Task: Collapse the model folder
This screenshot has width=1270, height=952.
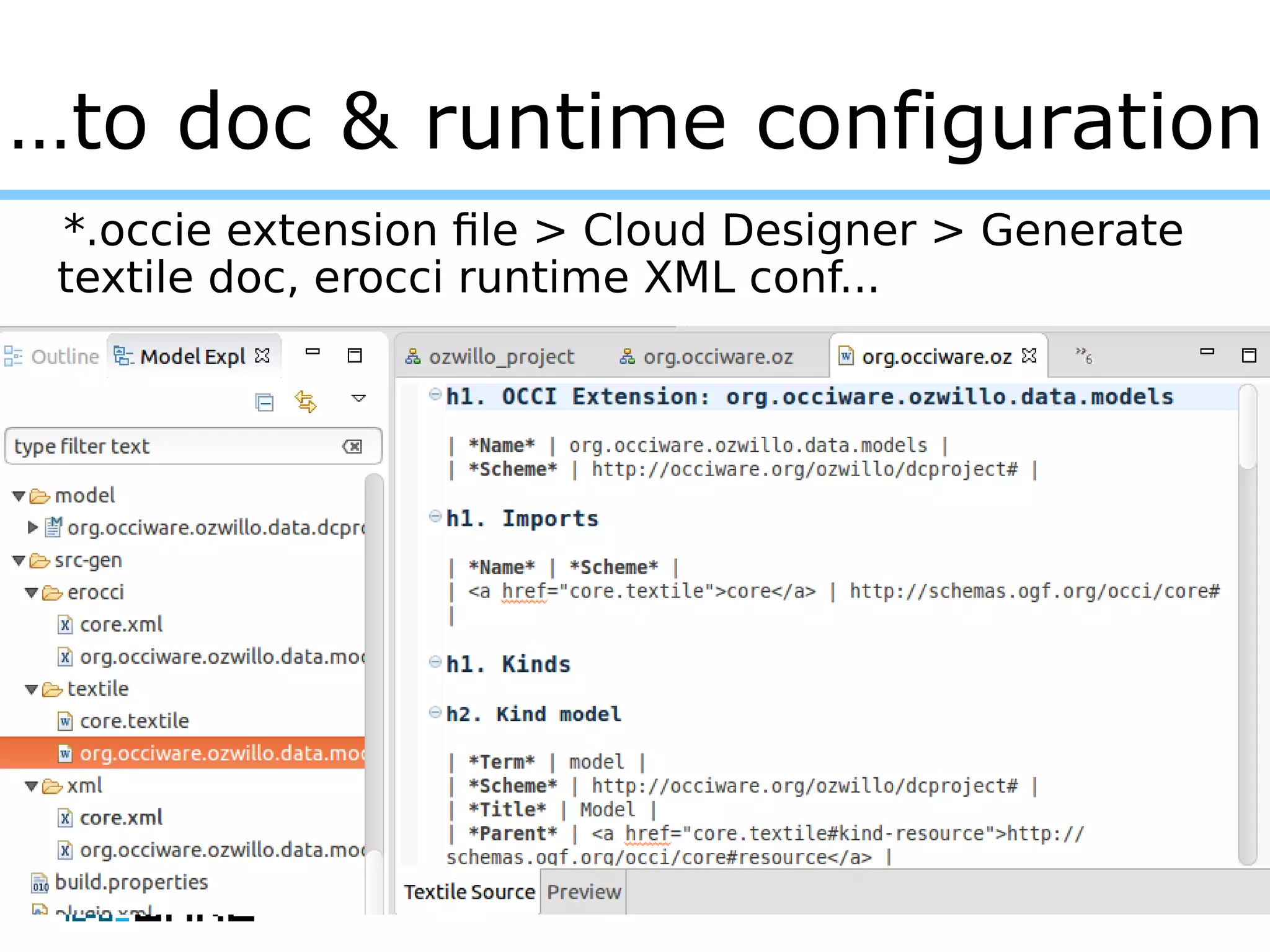Action: (x=19, y=496)
